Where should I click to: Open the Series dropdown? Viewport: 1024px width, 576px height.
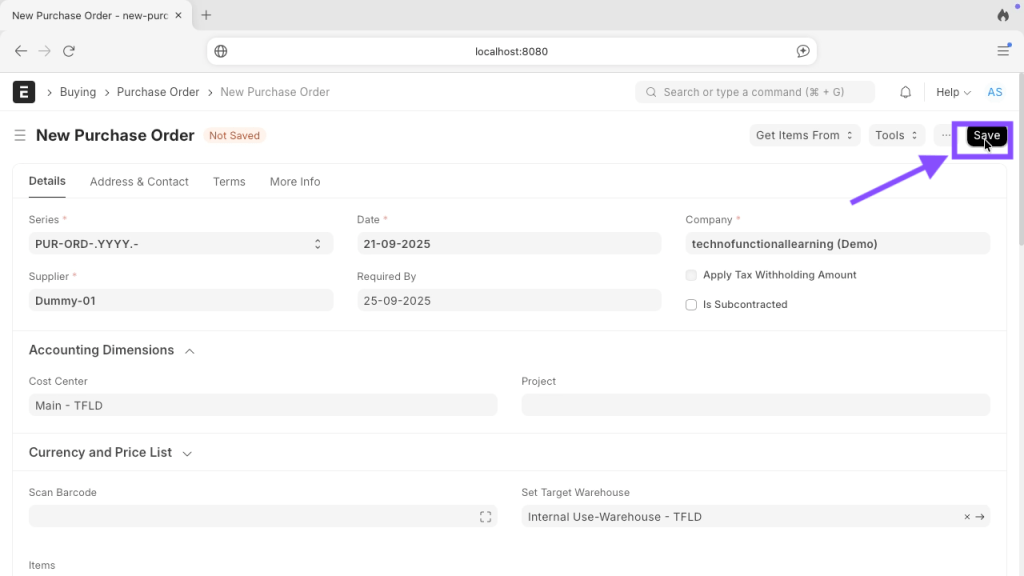pos(181,244)
